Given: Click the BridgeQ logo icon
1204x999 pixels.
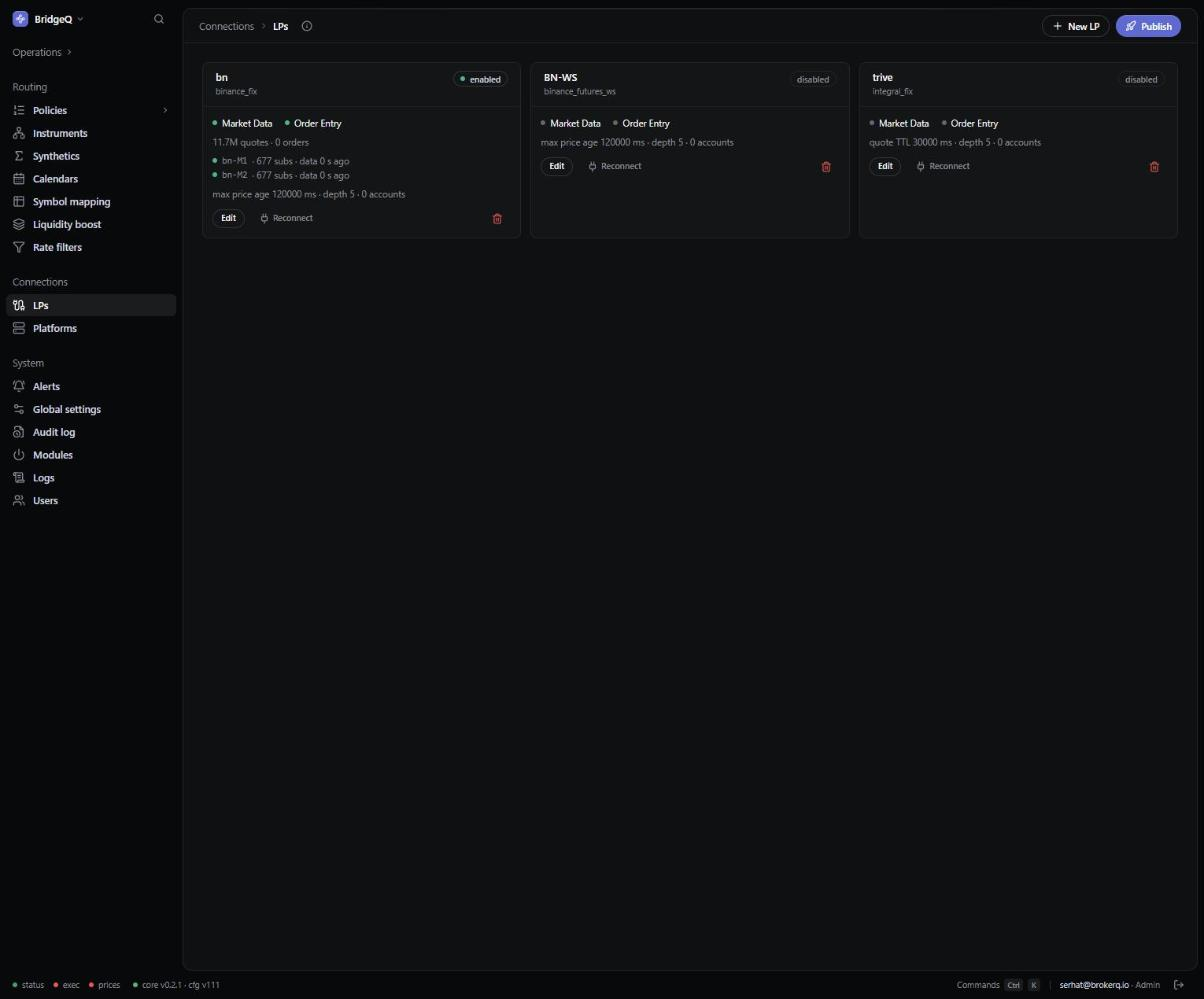Looking at the screenshot, I should (x=20, y=19).
